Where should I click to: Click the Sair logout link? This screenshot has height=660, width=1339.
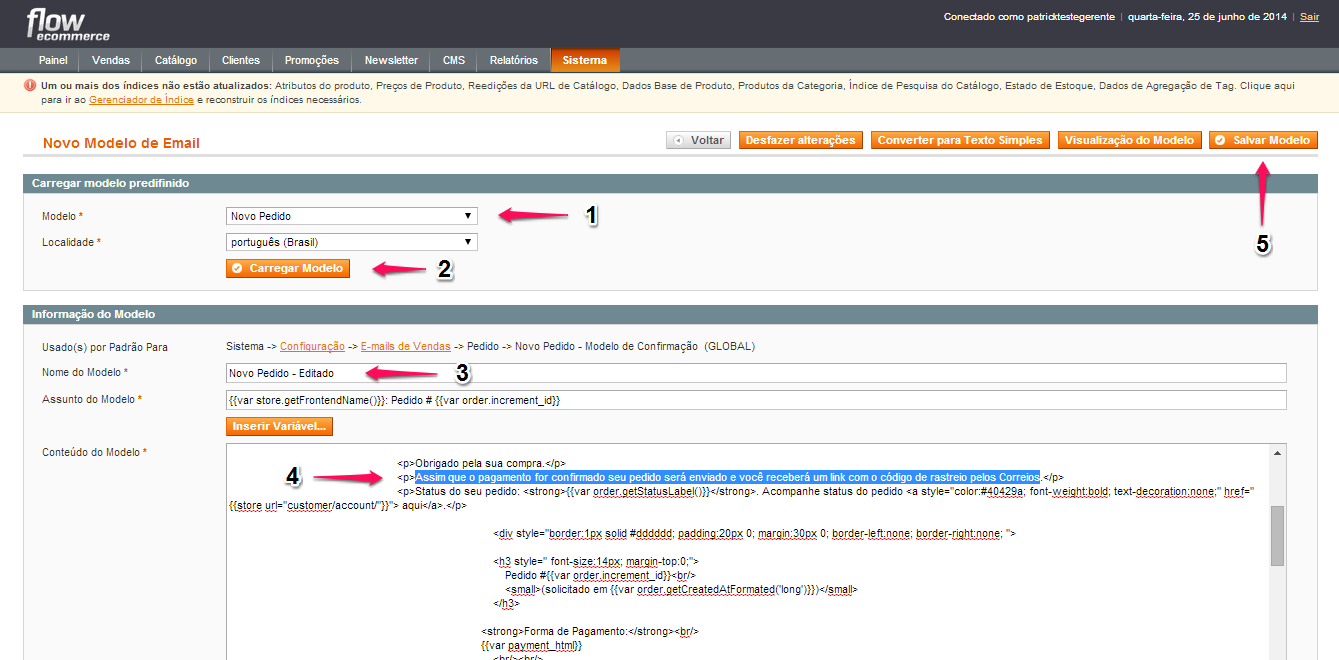click(x=1309, y=17)
